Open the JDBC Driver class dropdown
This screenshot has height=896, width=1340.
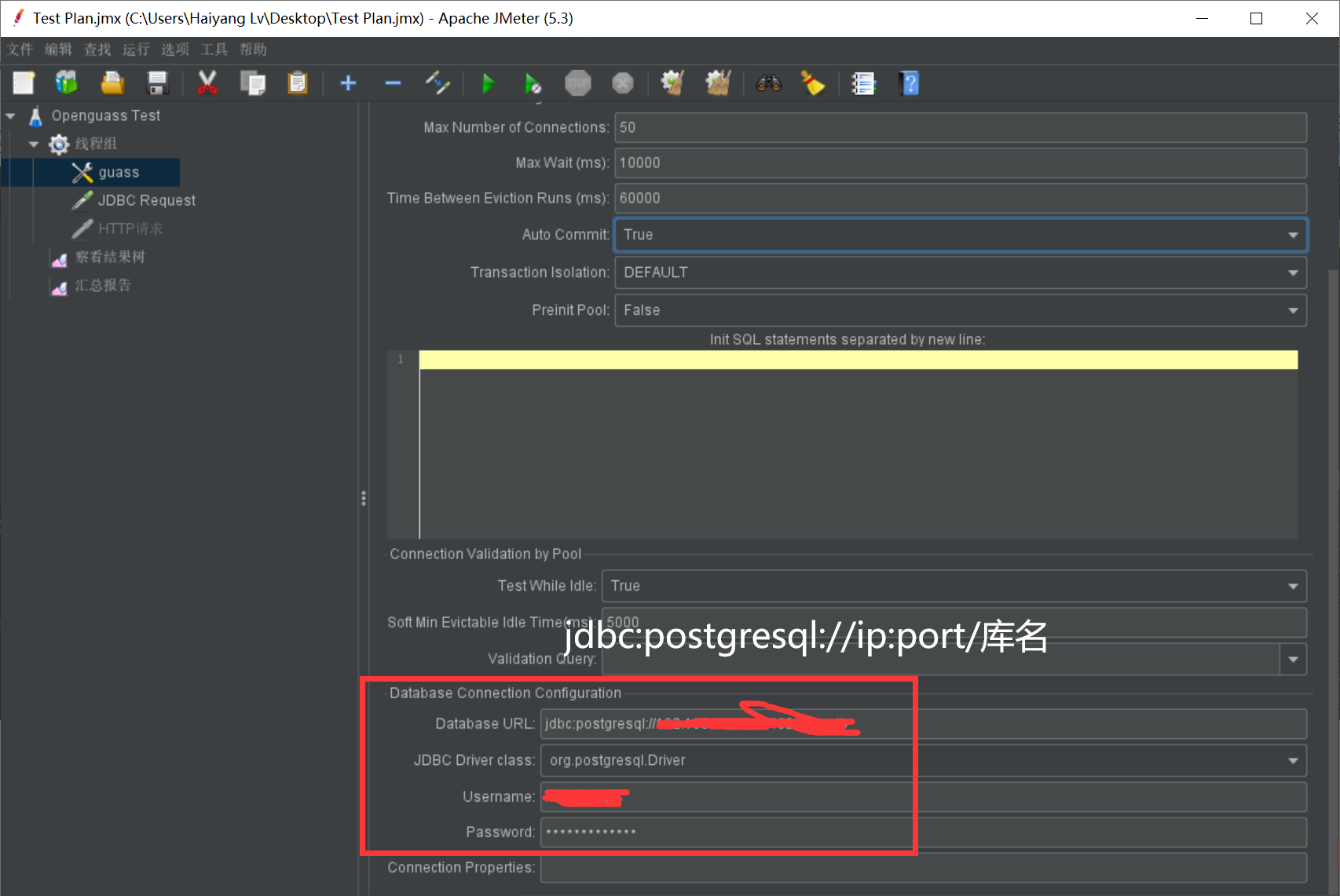click(x=924, y=760)
